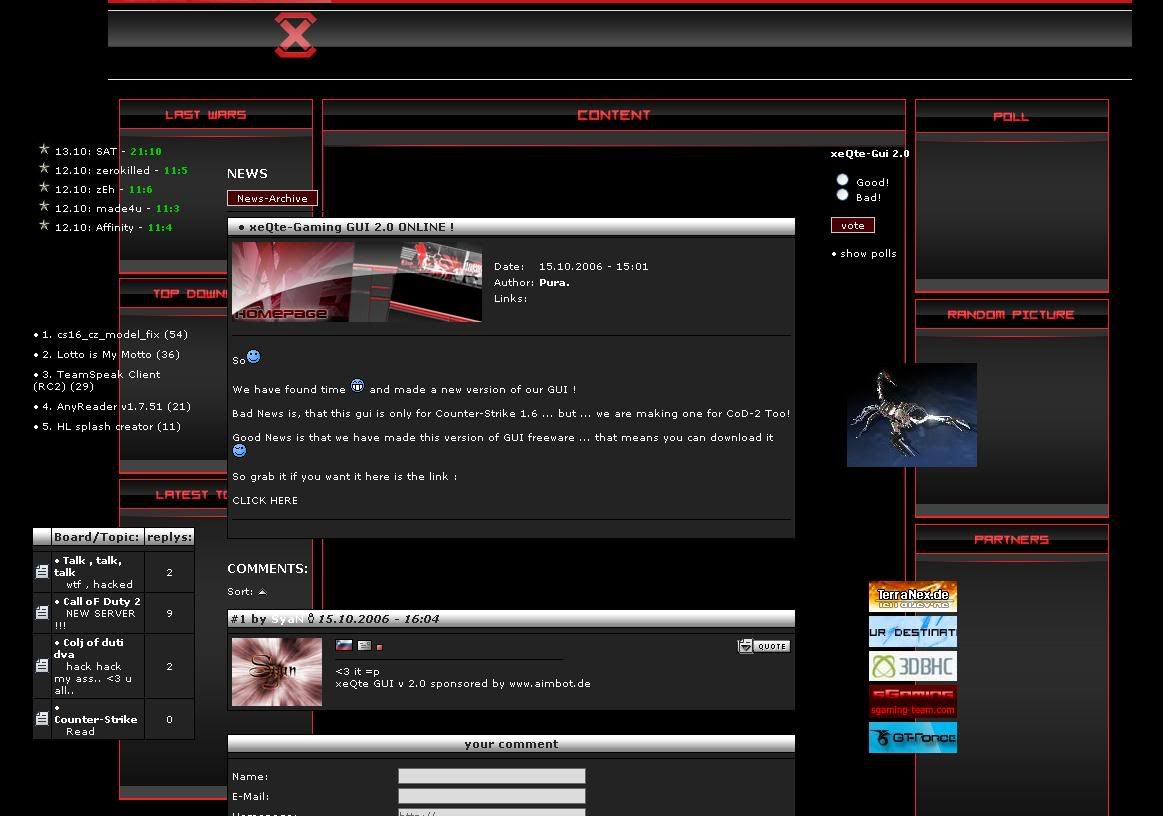Open the 3DBHC partner banner
This screenshot has width=1163, height=816.
tap(912, 666)
